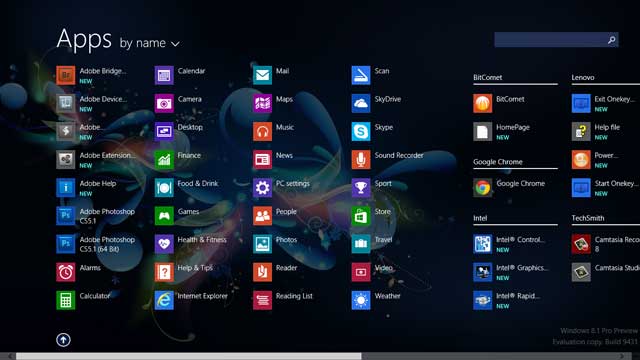Open the Travel app icon
The width and height of the screenshot is (640, 360).
coord(361,244)
